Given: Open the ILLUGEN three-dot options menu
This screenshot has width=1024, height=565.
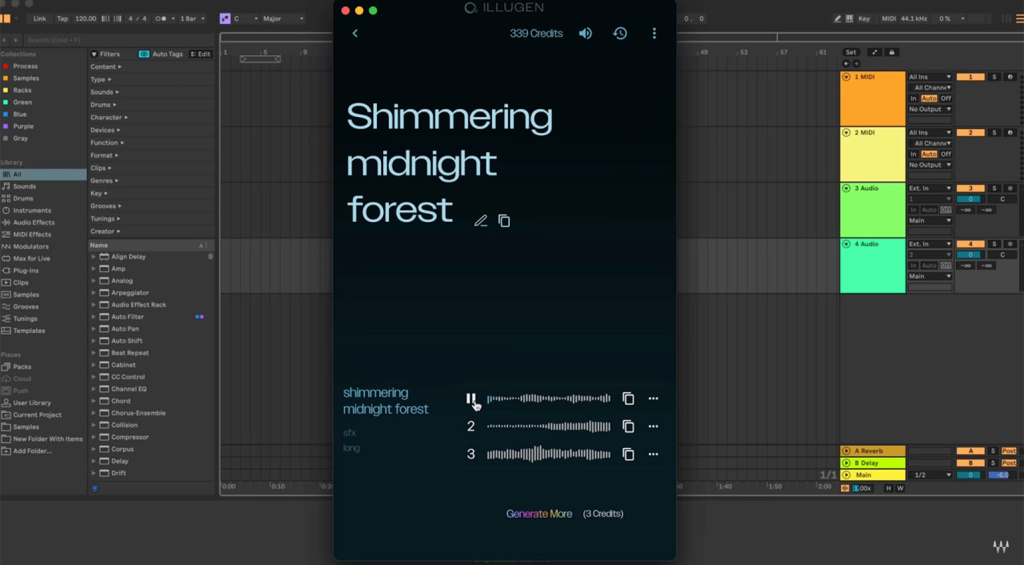Looking at the screenshot, I should point(654,34).
